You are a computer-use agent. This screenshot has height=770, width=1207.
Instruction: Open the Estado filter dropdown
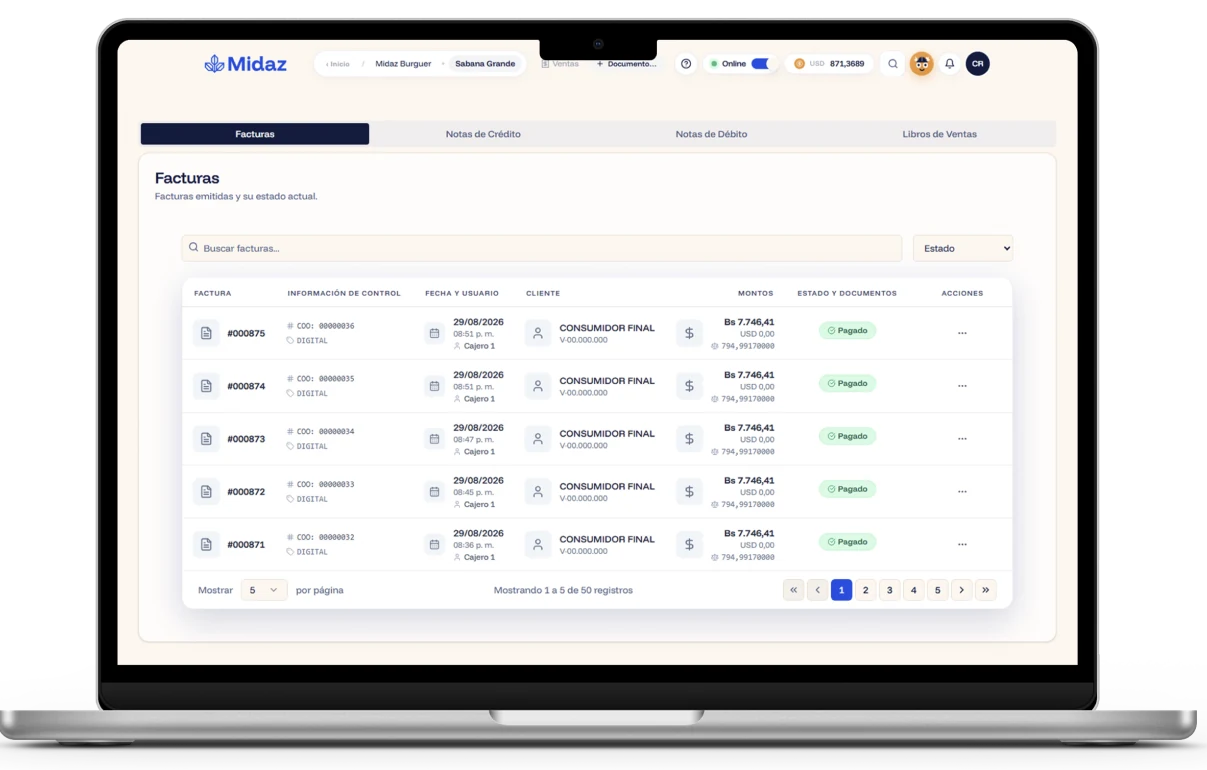tap(963, 248)
